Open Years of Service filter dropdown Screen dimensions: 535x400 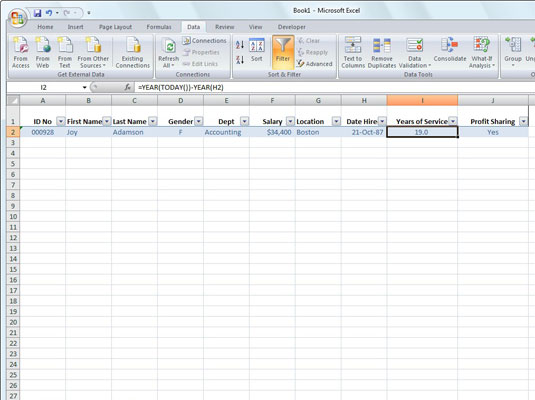(x=453, y=121)
